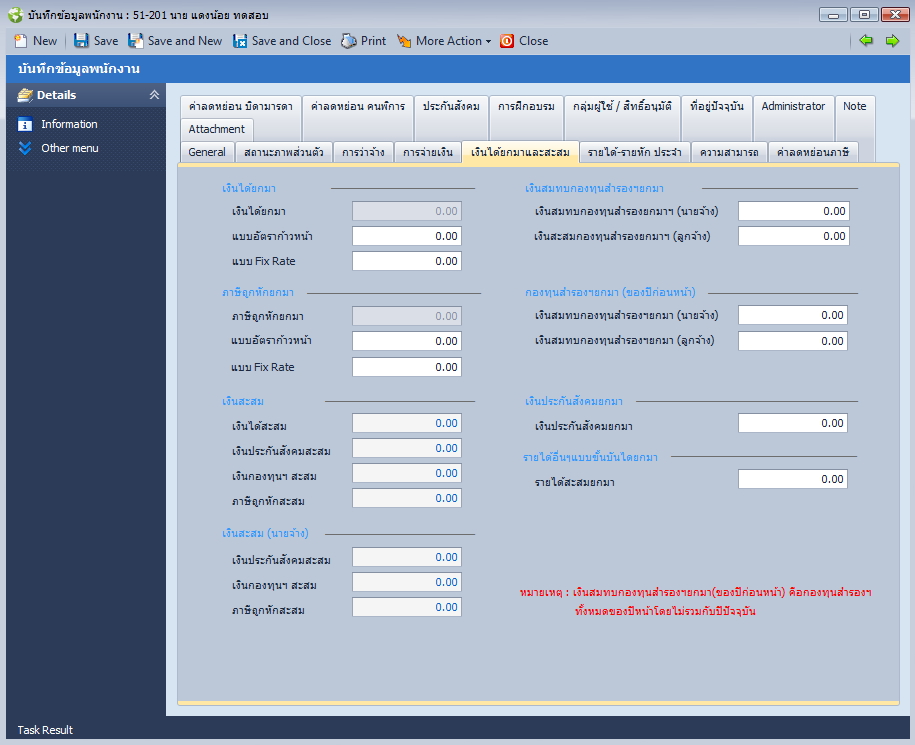
Task: Click the New document icon
Action: coord(20,41)
